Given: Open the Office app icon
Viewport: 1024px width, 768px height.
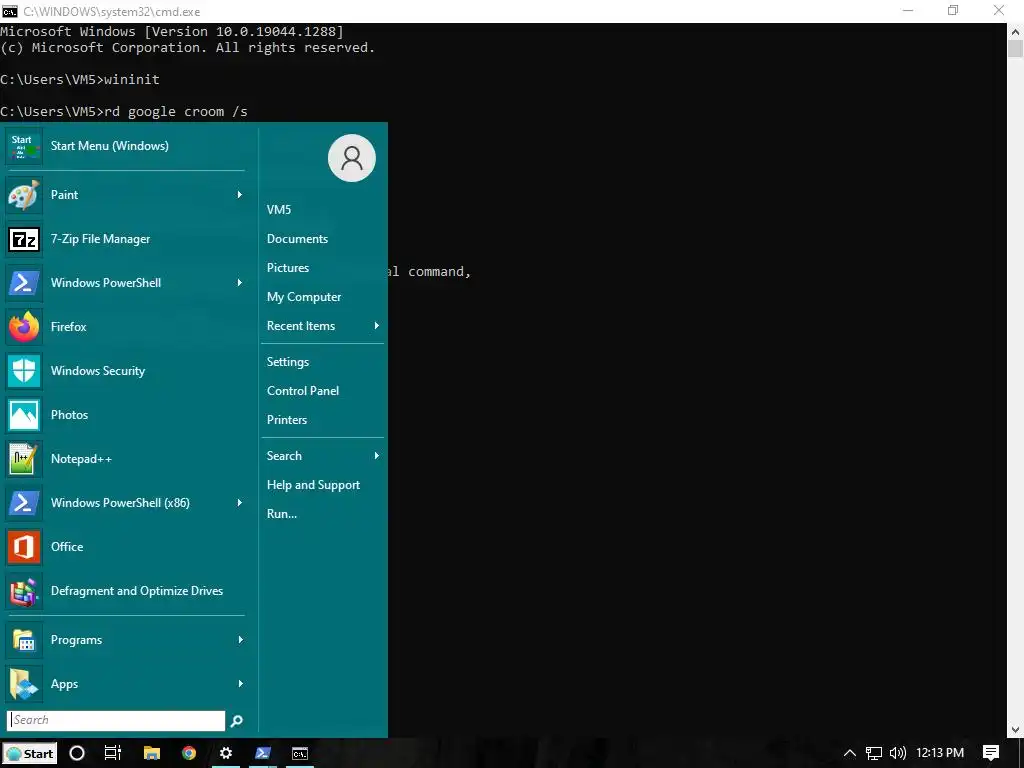Looking at the screenshot, I should click(24, 547).
